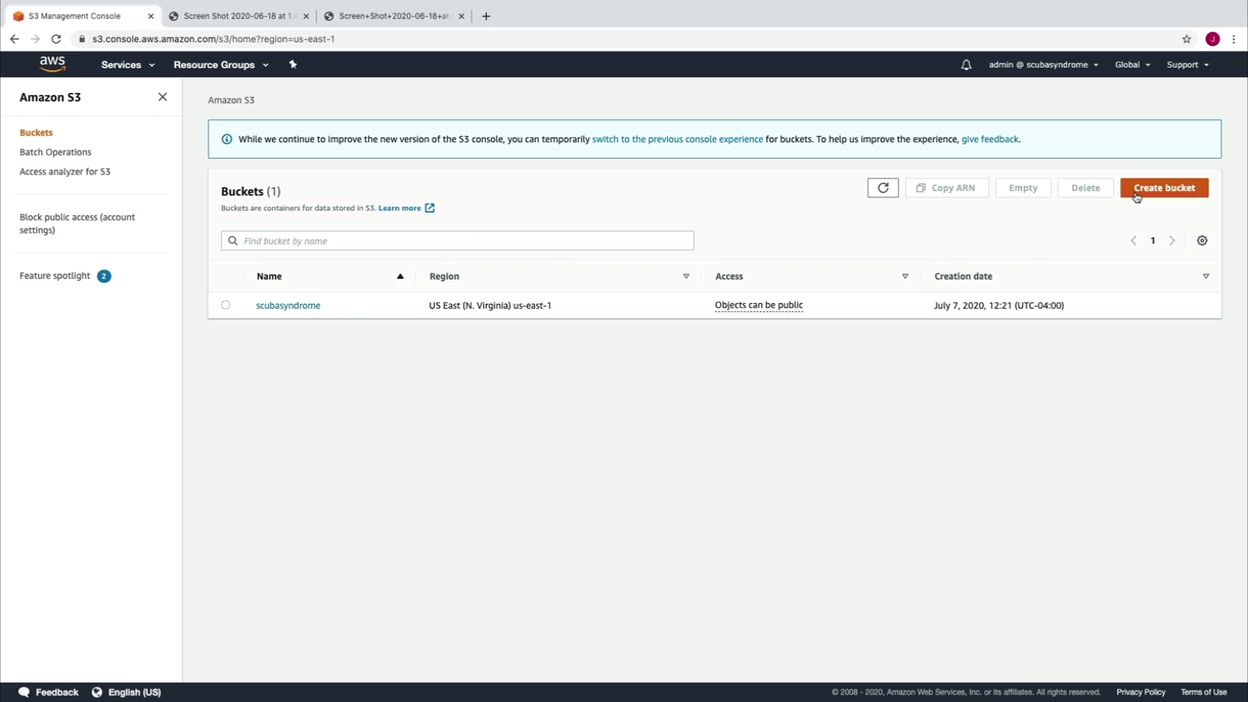
Task: Click the external link icon beside Learn more
Action: 430,208
